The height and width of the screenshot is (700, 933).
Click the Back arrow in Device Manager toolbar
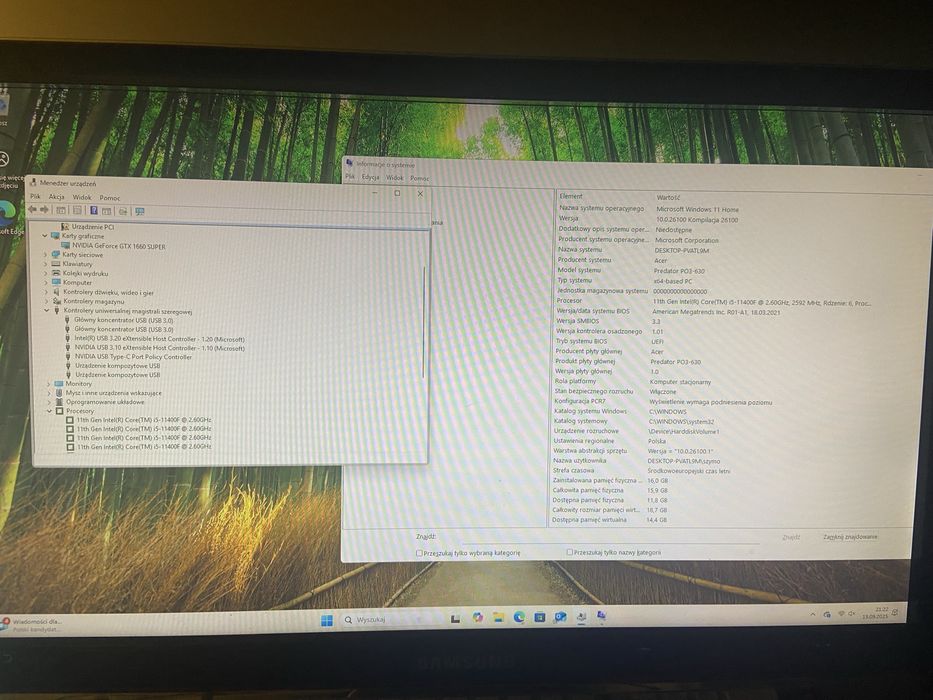coord(32,210)
